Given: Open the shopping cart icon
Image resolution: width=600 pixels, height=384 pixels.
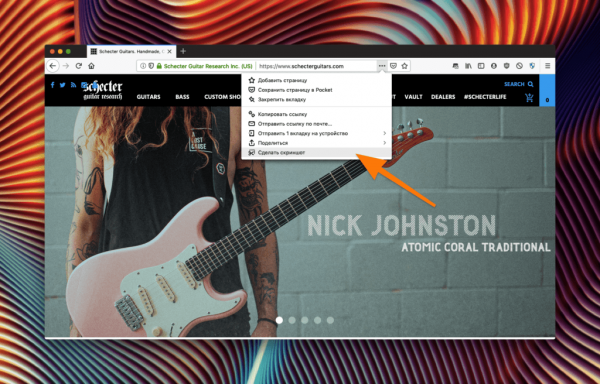Looking at the screenshot, I should (529, 98).
